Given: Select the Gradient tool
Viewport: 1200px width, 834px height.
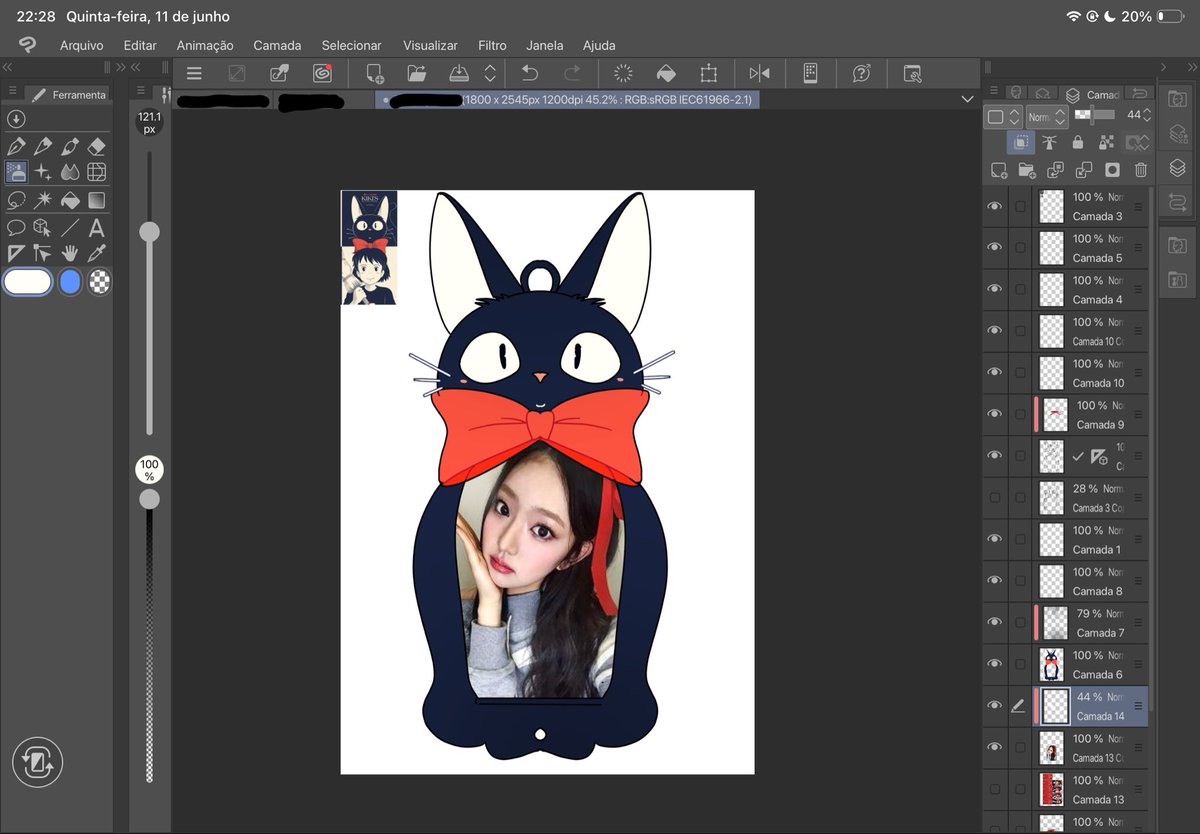Looking at the screenshot, I should click(97, 200).
